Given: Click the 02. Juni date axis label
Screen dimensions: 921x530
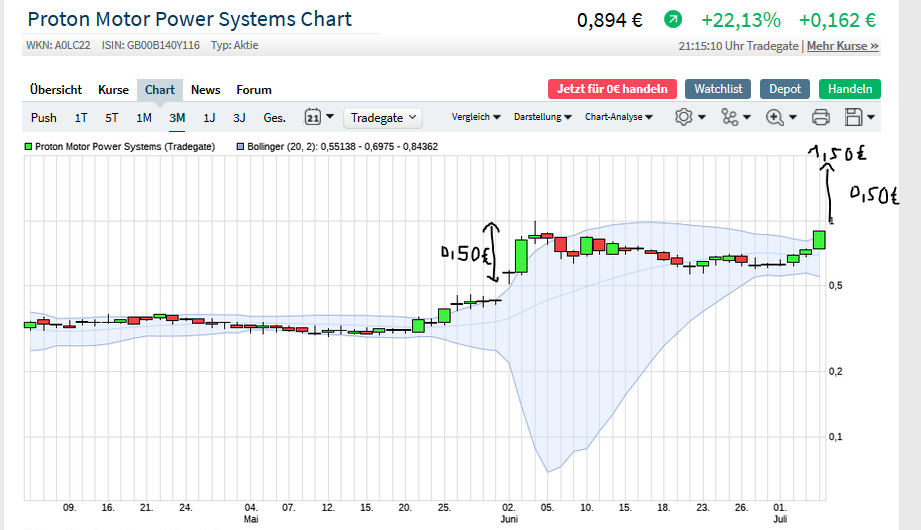Looking at the screenshot, I should (509, 512).
